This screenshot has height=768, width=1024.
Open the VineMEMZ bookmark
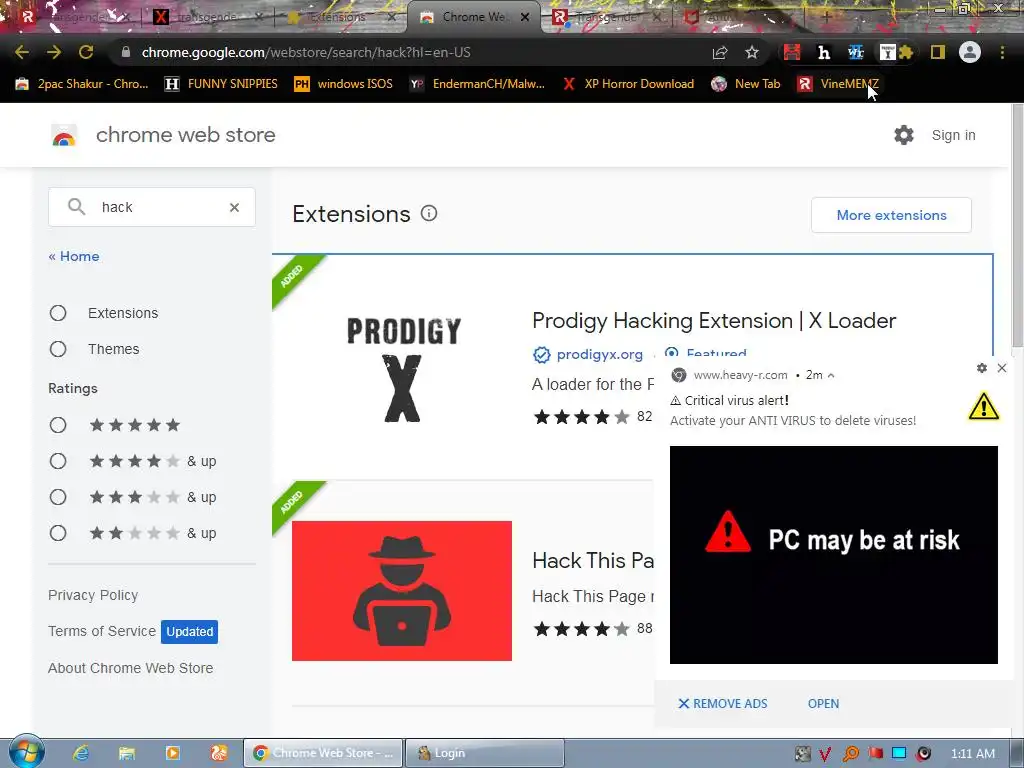pyautogui.click(x=838, y=84)
